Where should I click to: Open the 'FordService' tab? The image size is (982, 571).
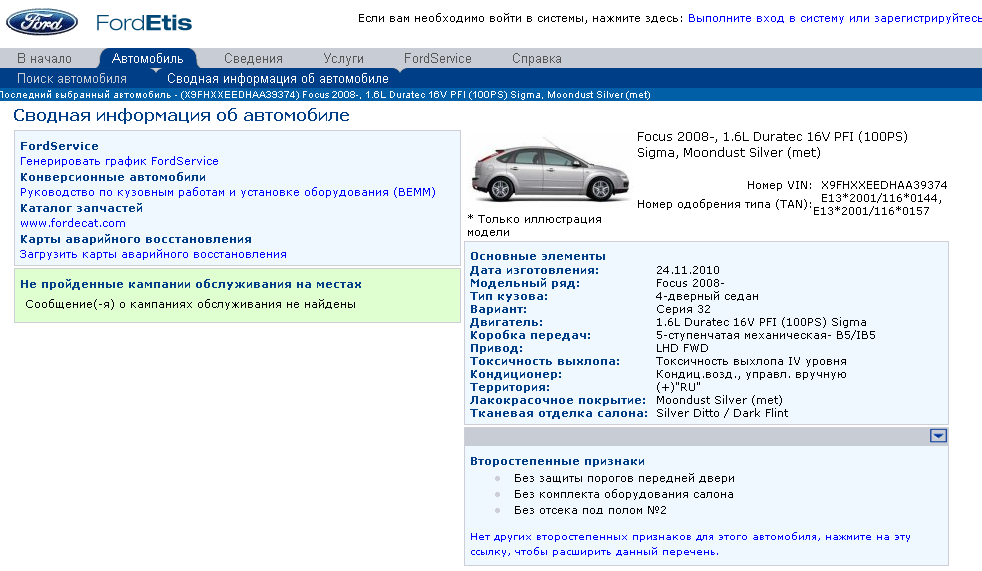click(x=438, y=58)
